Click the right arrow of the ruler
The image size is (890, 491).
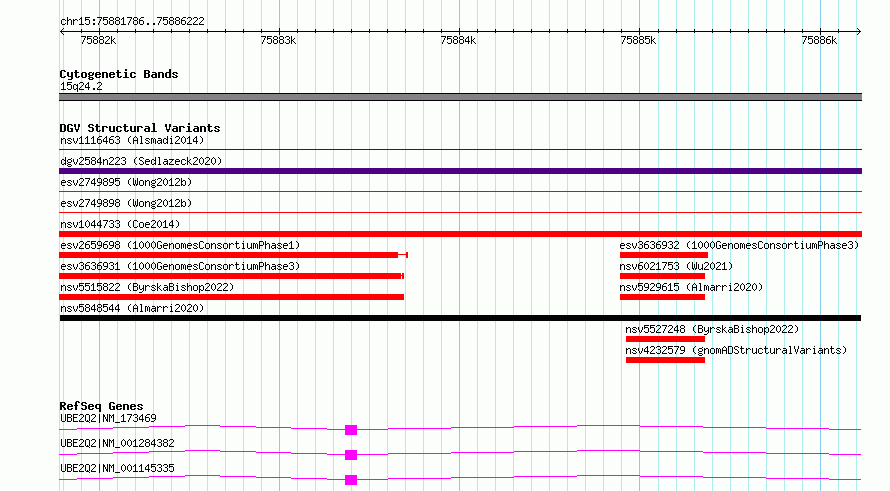coord(858,31)
